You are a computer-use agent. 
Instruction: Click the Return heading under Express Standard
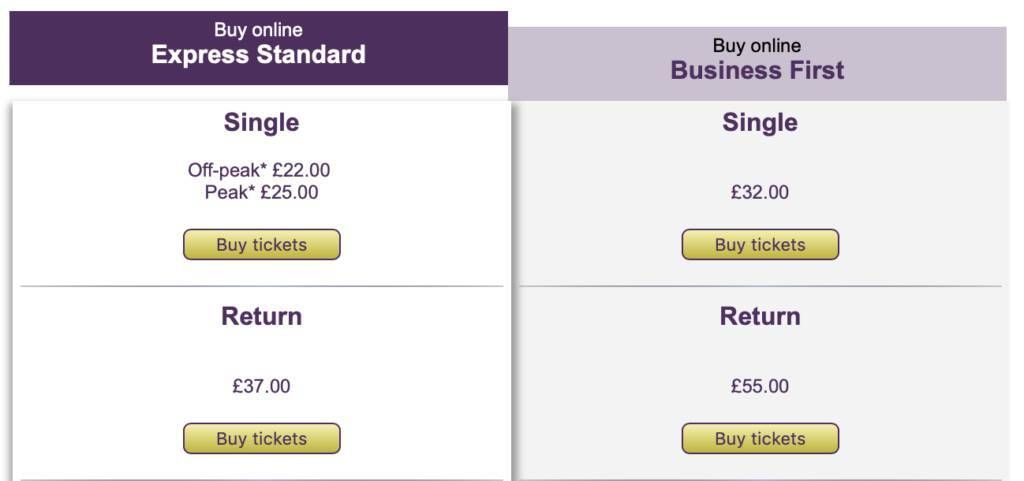click(x=261, y=317)
